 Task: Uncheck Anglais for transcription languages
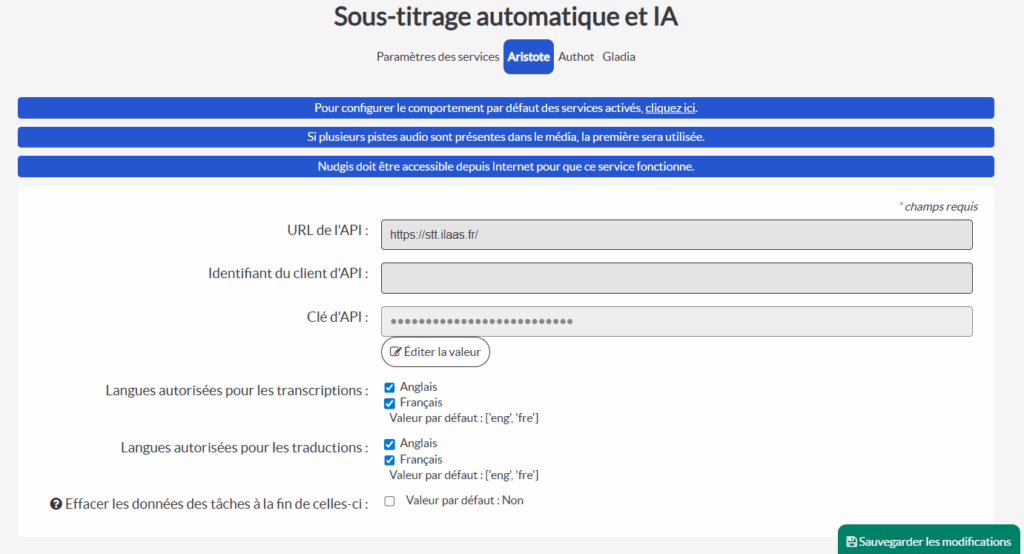(x=389, y=387)
